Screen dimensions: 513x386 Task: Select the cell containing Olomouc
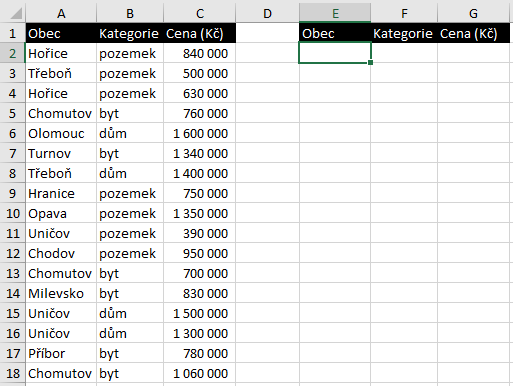(61, 133)
